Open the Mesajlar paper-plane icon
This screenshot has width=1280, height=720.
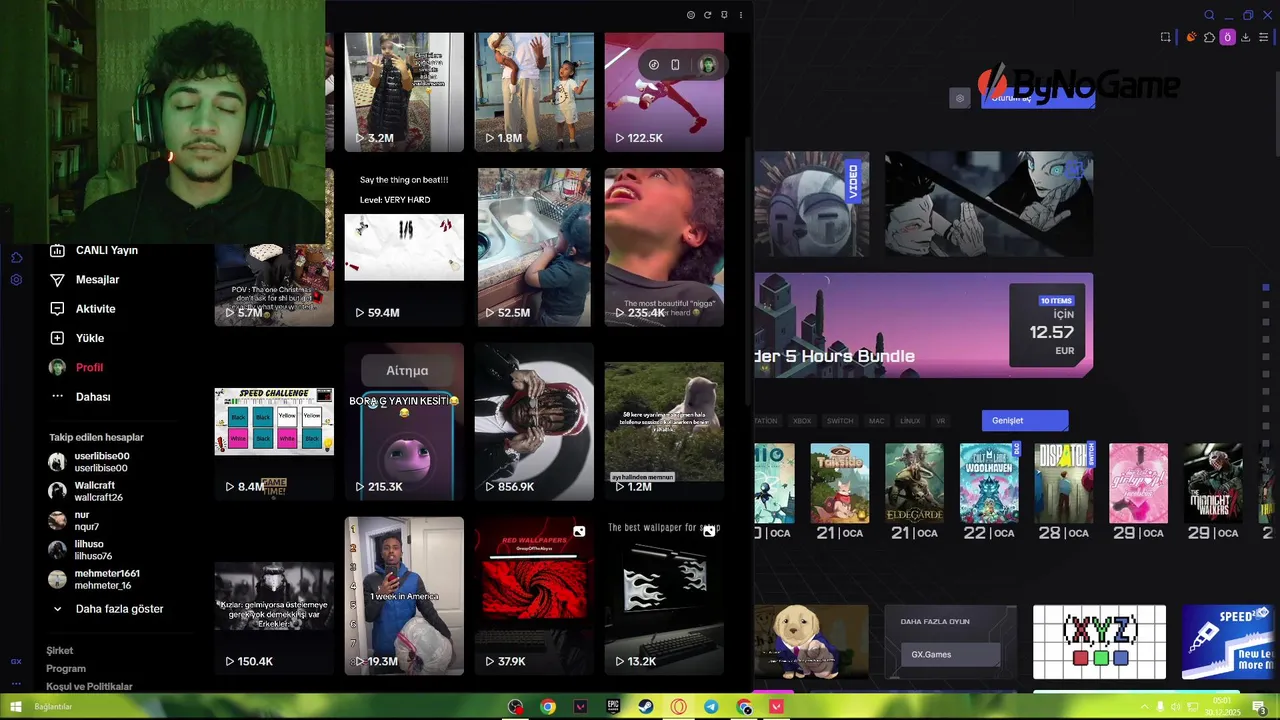tap(57, 280)
